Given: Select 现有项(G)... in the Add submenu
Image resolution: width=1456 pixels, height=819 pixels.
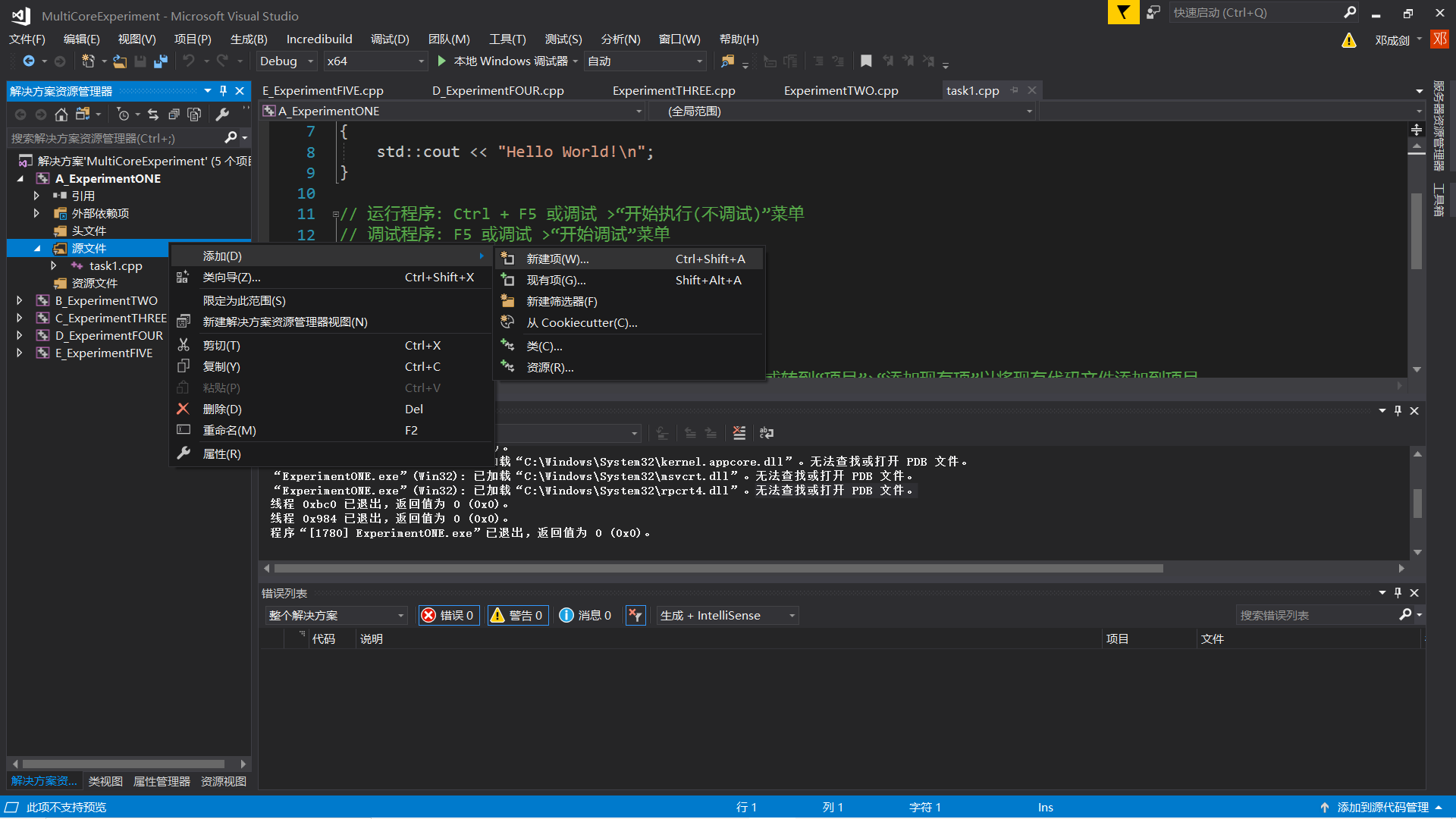Looking at the screenshot, I should click(629, 281).
